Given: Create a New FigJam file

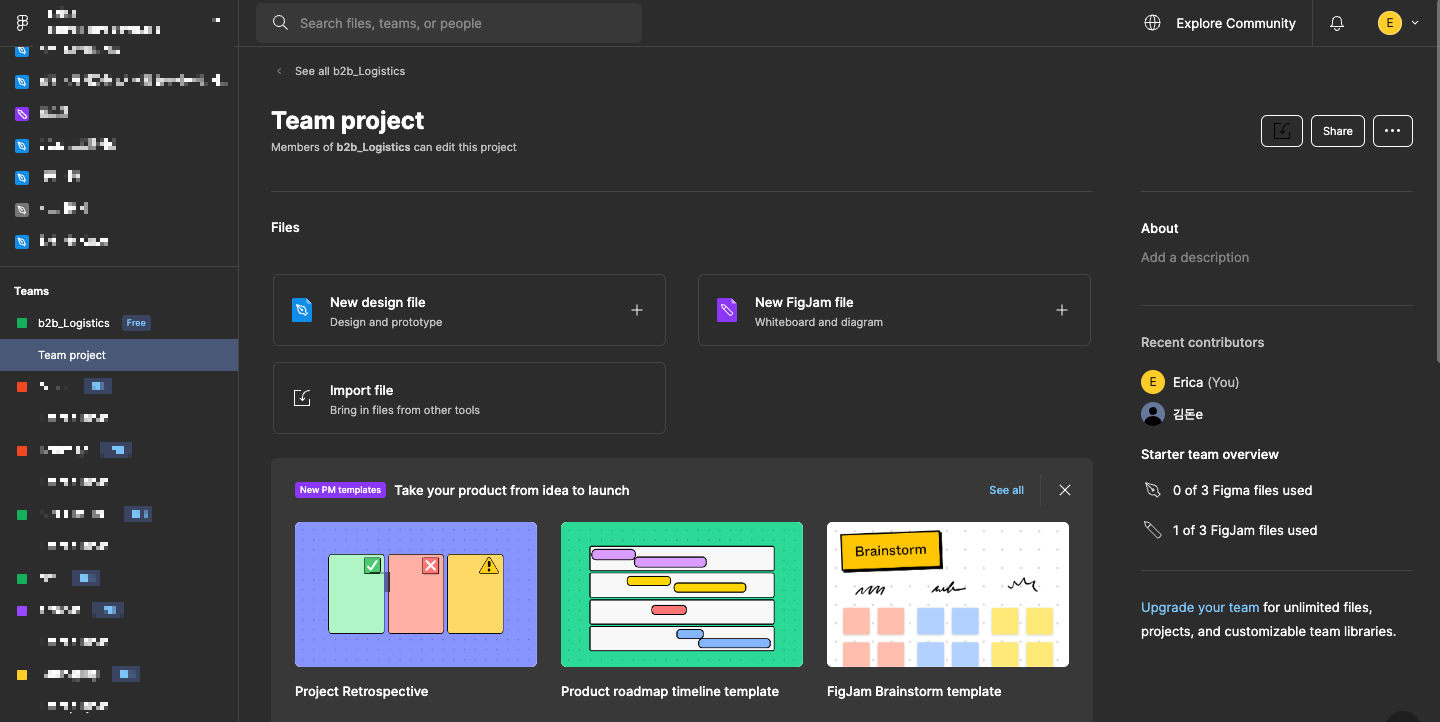Looking at the screenshot, I should point(894,310).
